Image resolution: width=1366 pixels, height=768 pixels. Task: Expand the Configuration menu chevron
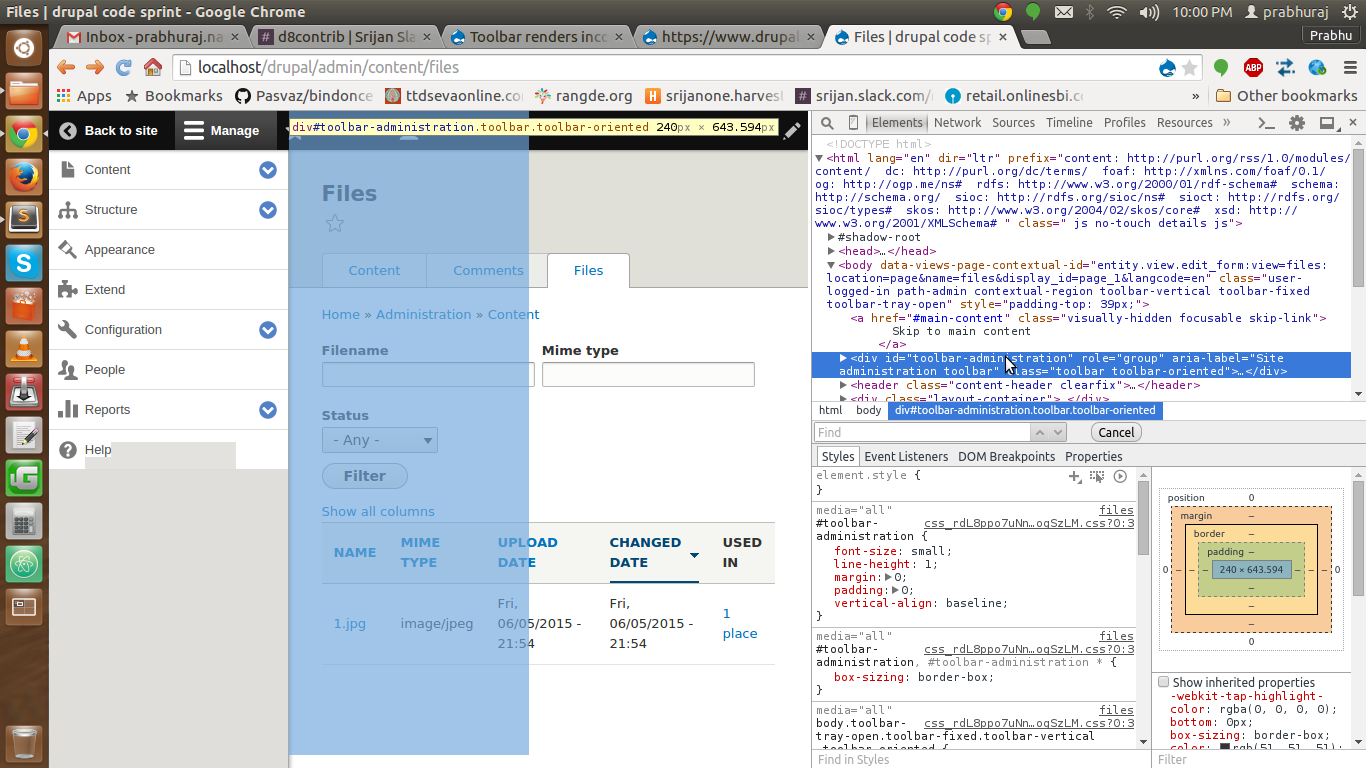click(x=267, y=330)
